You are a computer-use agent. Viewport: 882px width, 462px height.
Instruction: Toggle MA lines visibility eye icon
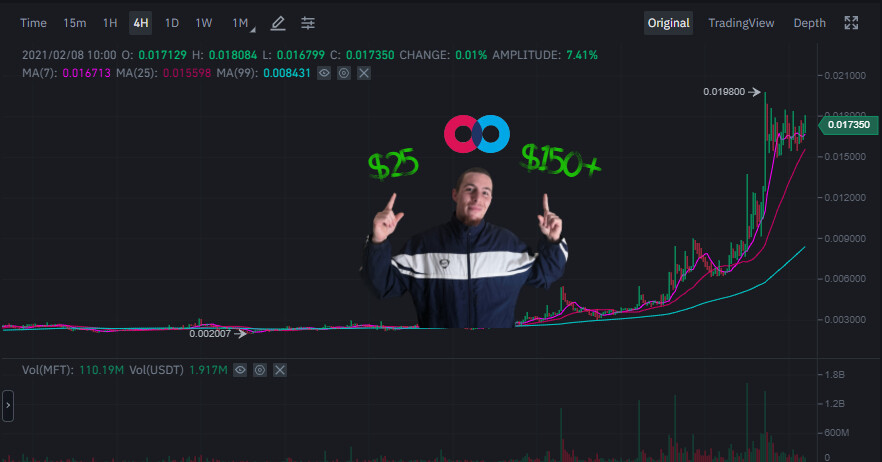[324, 73]
